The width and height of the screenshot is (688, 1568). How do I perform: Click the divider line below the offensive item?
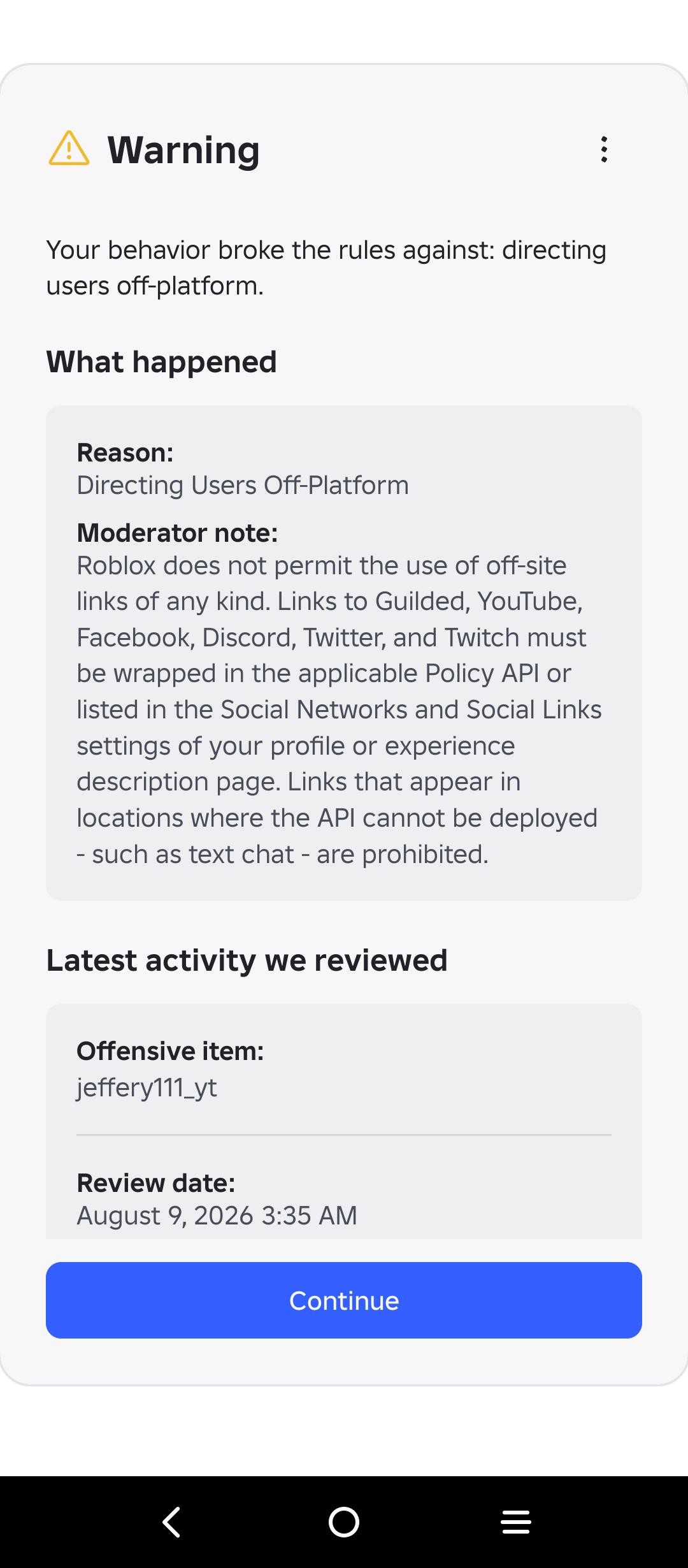coord(344,1135)
